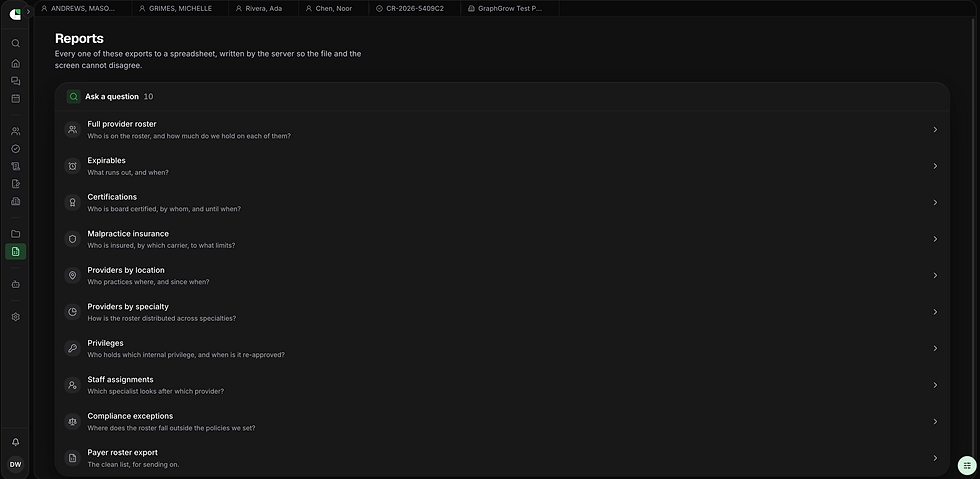Image resolution: width=980 pixels, height=479 pixels.
Task: Expand the sidebar with the chevron toggle
Action: coord(28,11)
